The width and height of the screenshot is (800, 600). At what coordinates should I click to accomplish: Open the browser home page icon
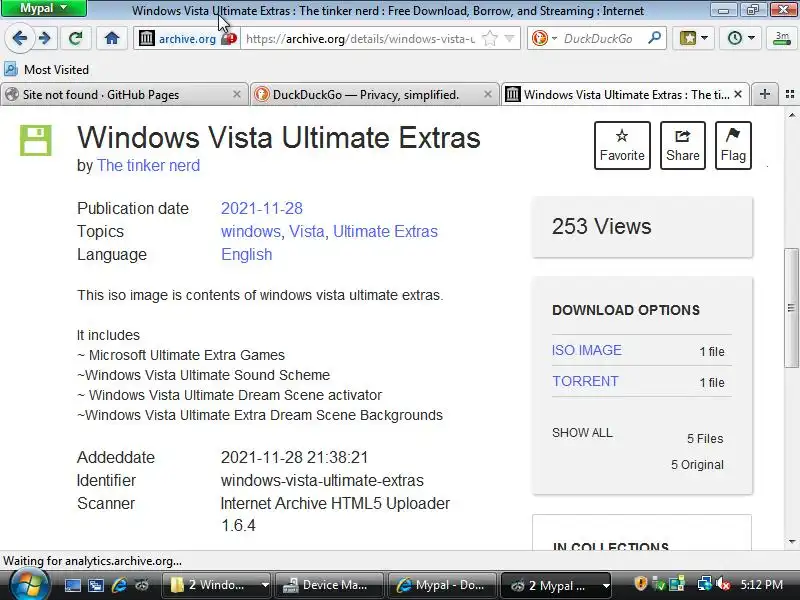112,38
